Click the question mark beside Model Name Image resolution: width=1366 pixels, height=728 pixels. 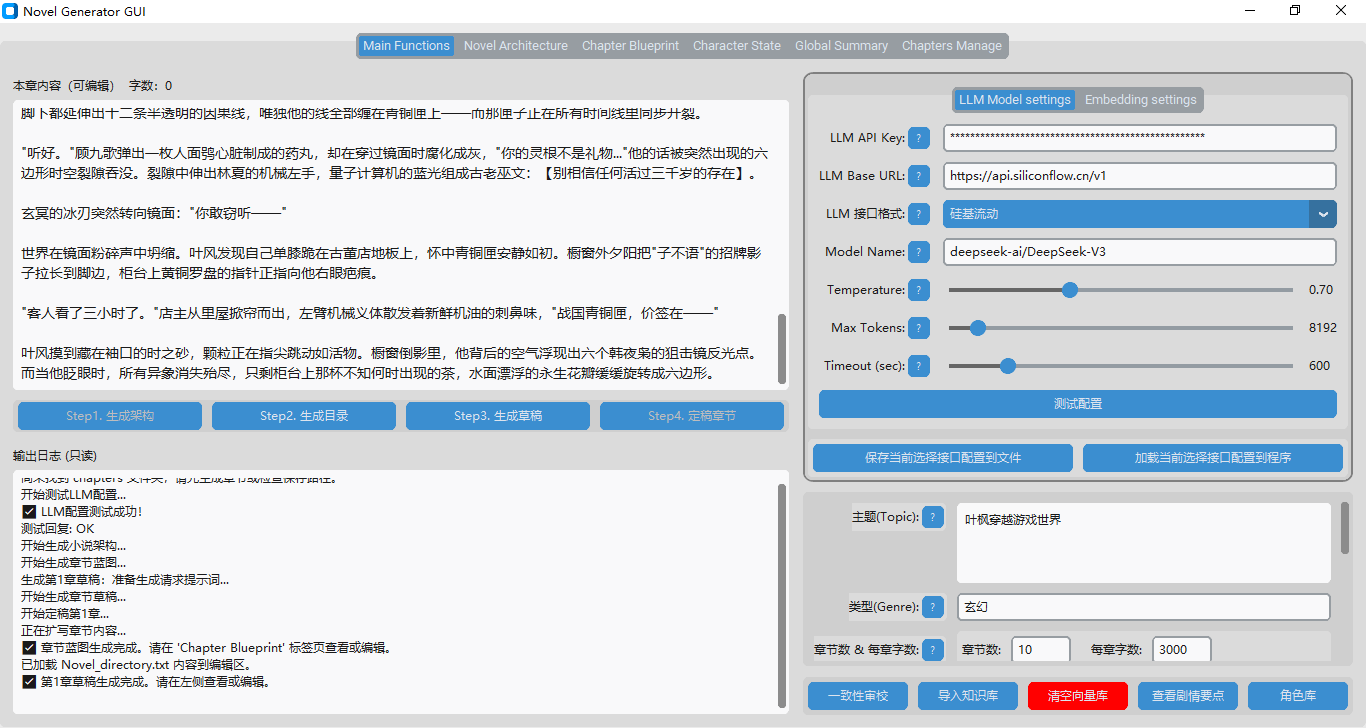click(919, 252)
